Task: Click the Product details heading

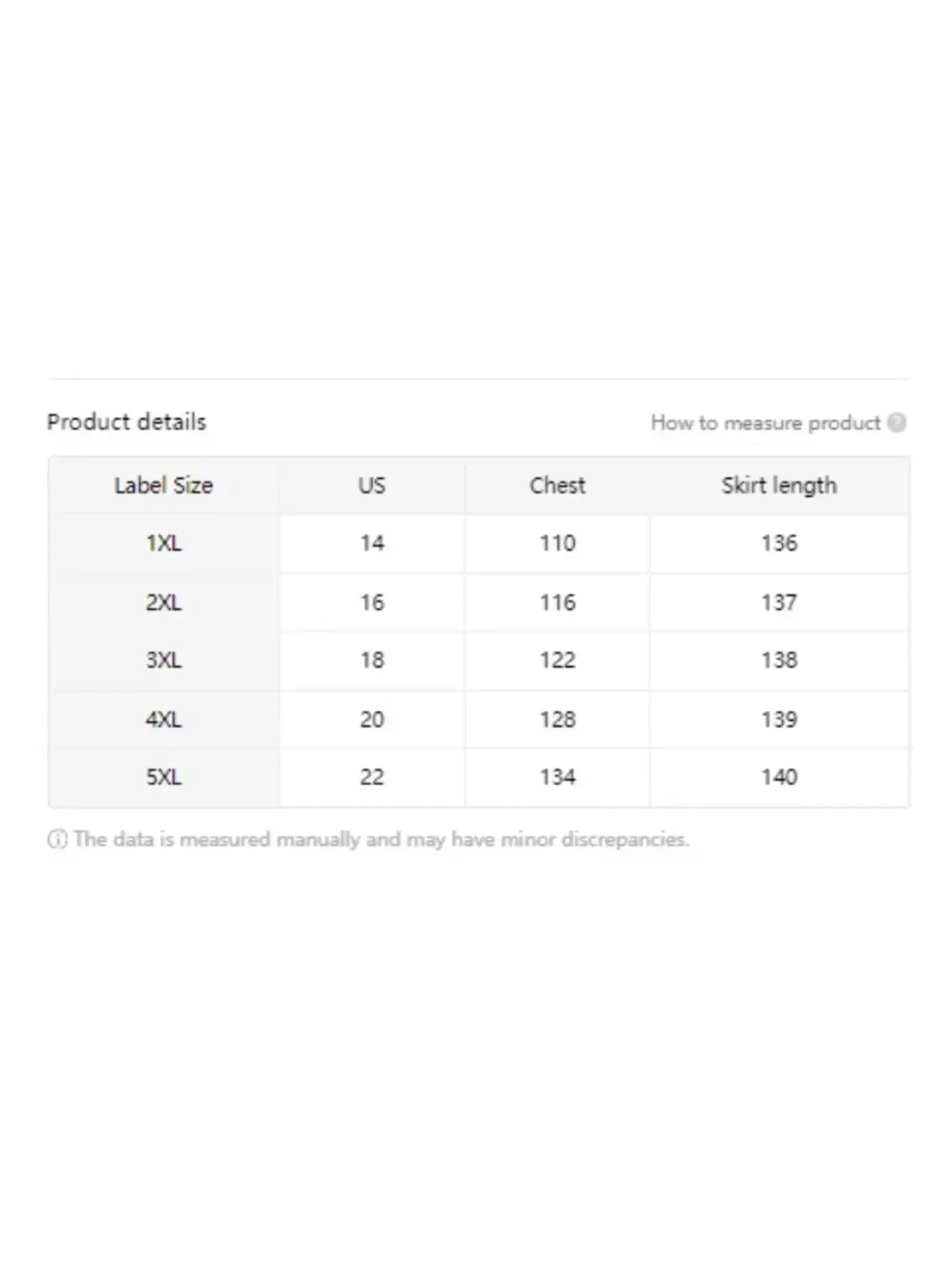Action: tap(127, 422)
